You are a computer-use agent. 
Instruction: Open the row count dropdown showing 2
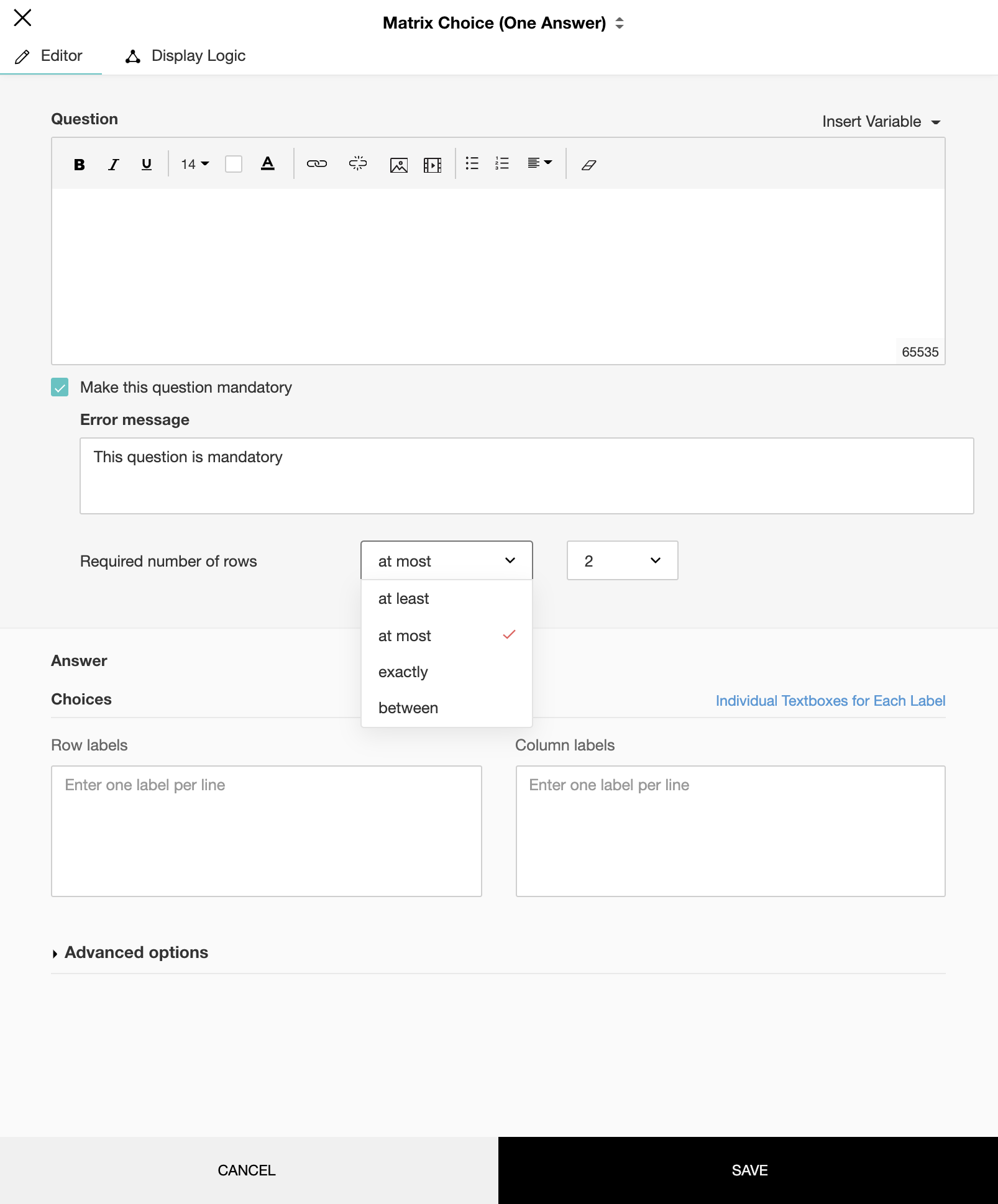622,560
